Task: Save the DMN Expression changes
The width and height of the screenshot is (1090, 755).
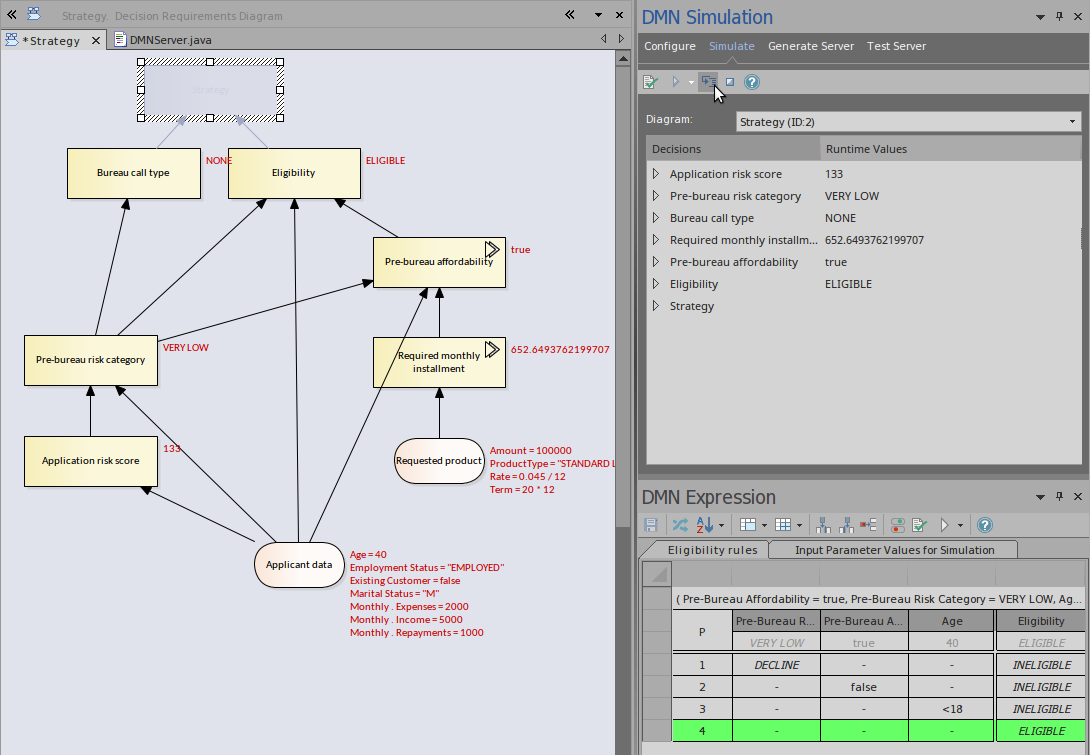Action: (651, 524)
